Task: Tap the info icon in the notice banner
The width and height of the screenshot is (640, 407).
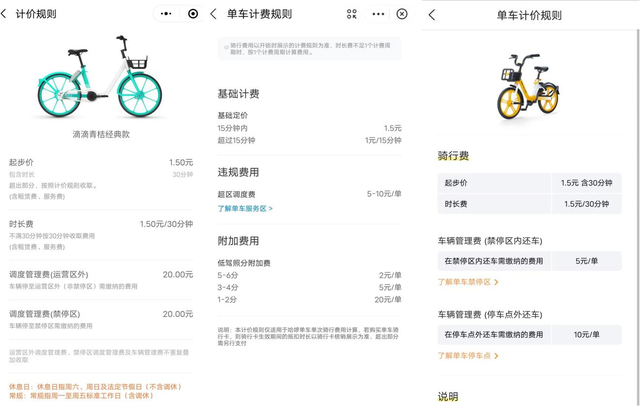Action: pyautogui.click(x=226, y=48)
